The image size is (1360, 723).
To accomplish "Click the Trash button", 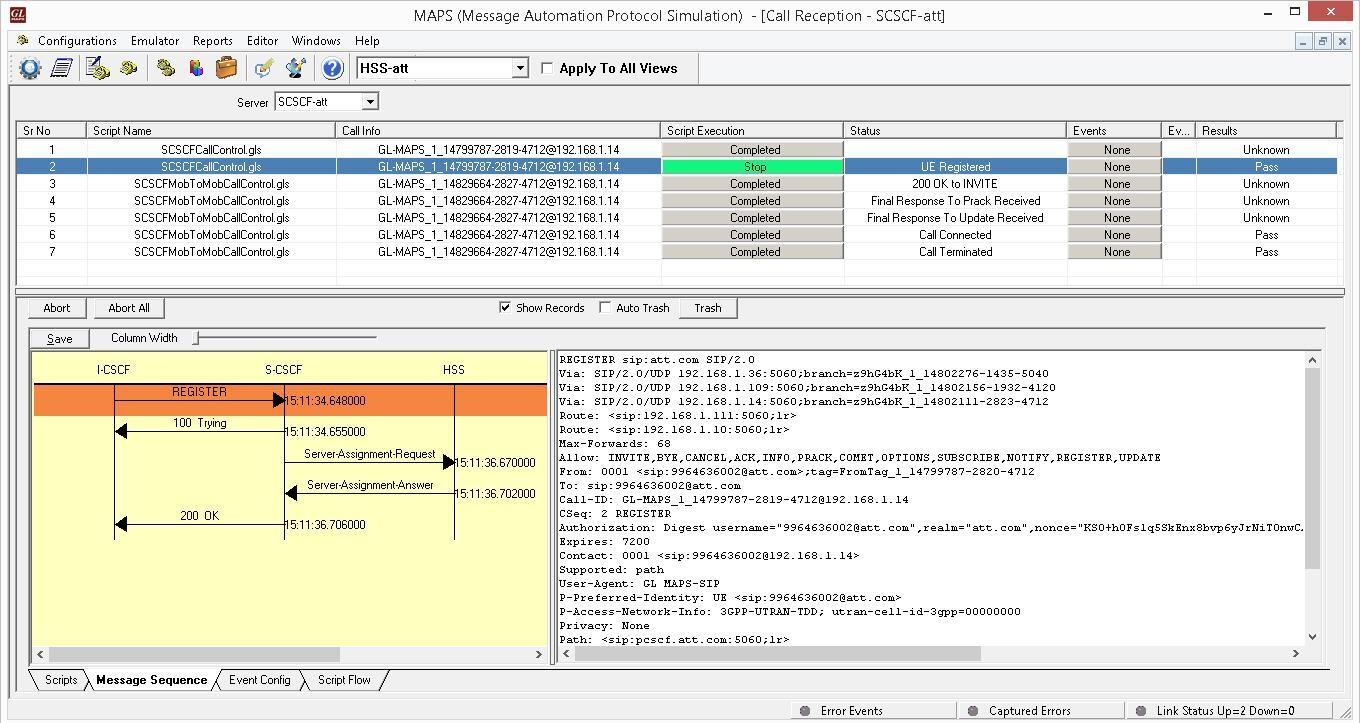I will (x=708, y=308).
